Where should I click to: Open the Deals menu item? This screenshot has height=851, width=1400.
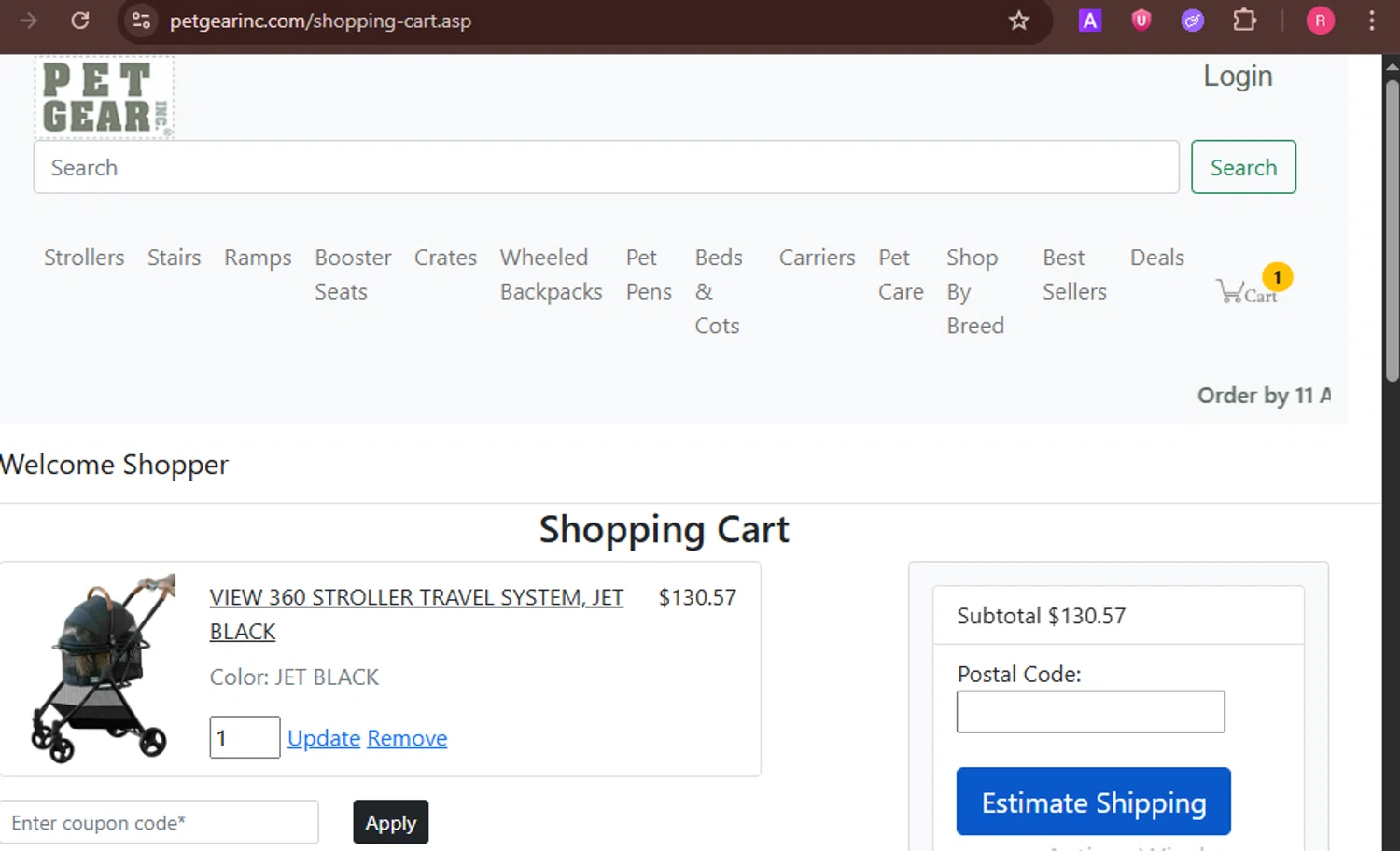tap(1157, 258)
